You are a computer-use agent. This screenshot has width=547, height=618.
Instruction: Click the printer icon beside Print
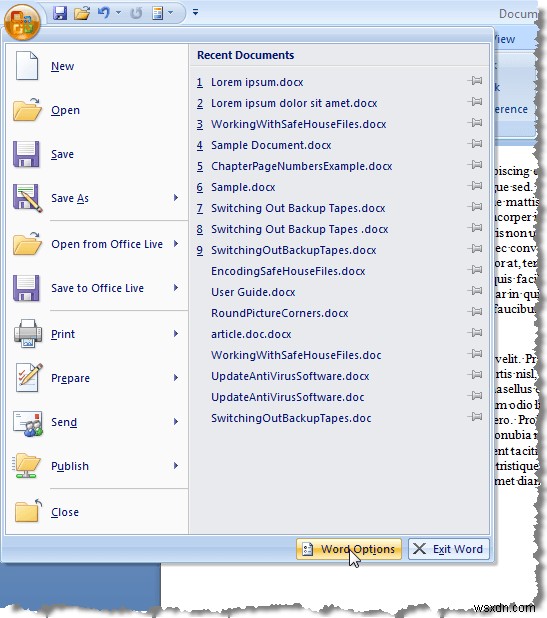click(28, 333)
